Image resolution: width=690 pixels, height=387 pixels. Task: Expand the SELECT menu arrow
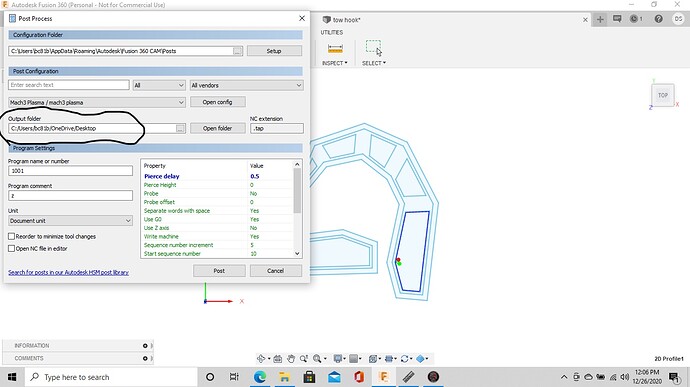click(384, 63)
